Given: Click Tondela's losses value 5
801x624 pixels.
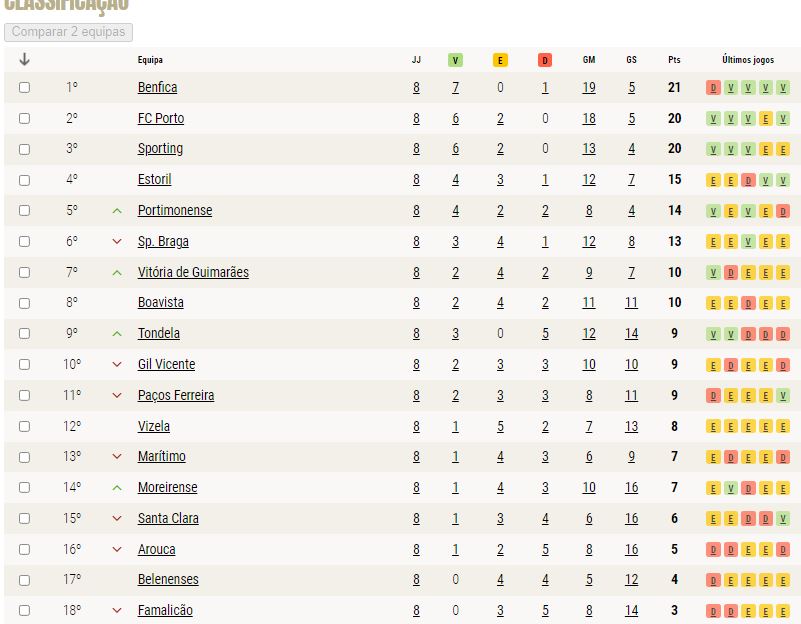Looking at the screenshot, I should [x=545, y=333].
